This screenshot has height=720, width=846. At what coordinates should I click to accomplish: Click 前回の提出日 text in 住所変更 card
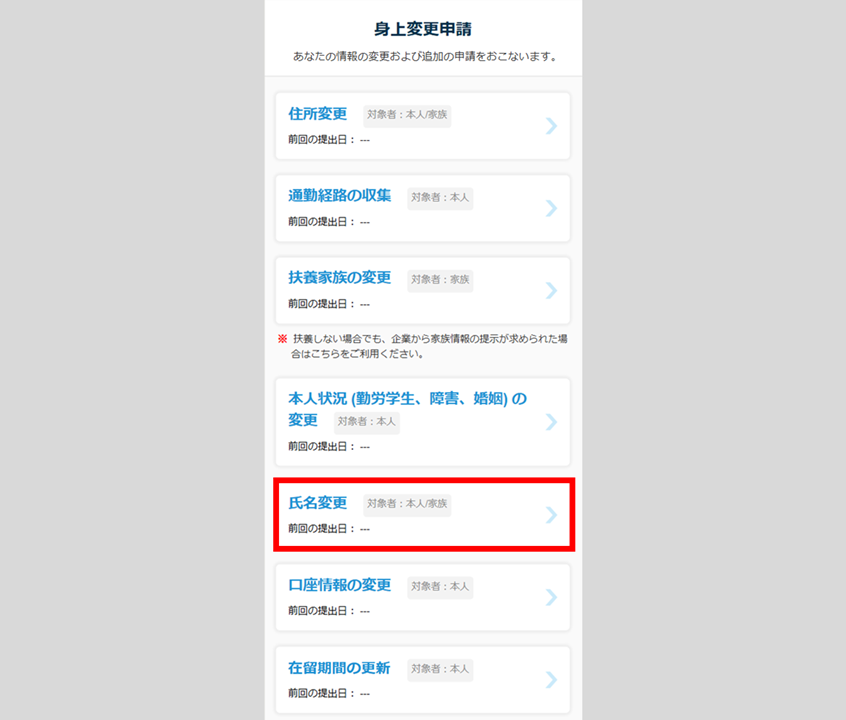click(x=329, y=140)
